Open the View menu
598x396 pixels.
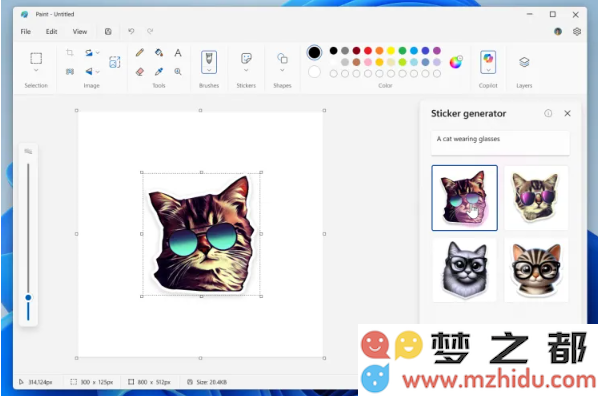click(x=80, y=31)
